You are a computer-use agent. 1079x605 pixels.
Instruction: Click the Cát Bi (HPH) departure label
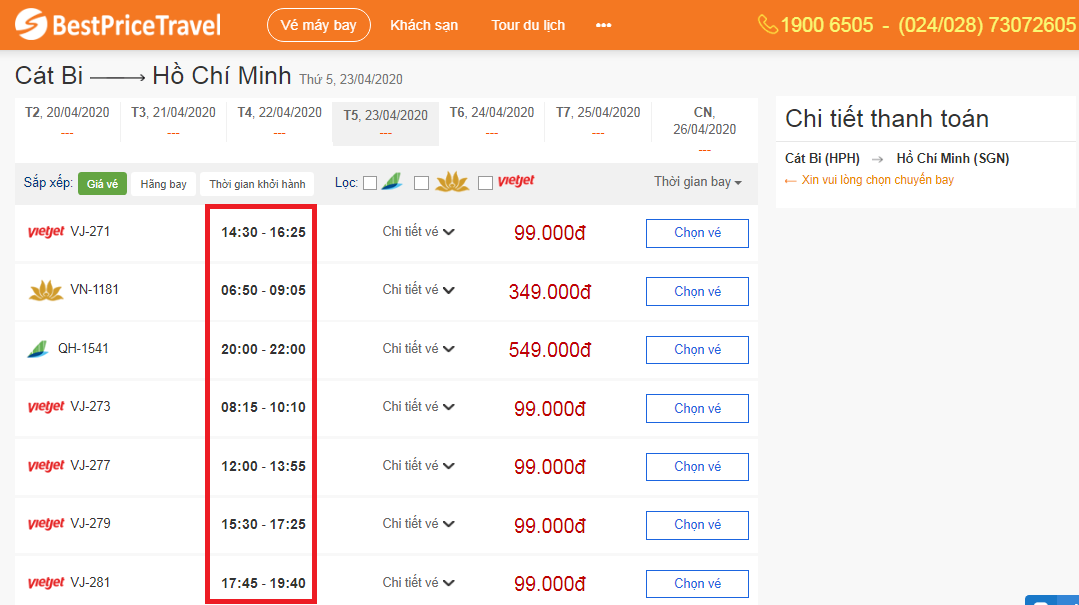(x=822, y=159)
